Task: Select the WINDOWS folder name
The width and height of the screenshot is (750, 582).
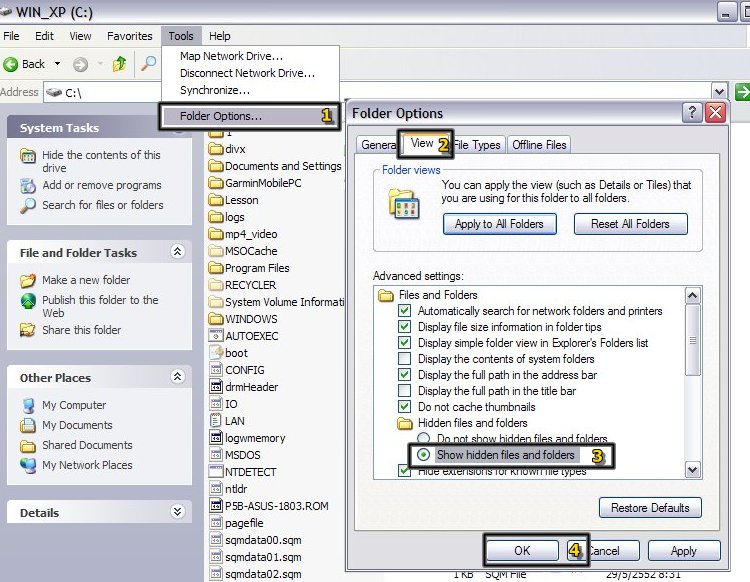Action: (x=251, y=319)
